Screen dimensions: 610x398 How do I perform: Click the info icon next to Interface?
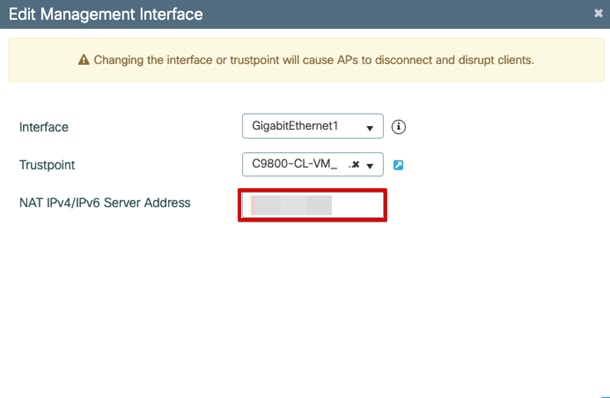click(x=398, y=127)
